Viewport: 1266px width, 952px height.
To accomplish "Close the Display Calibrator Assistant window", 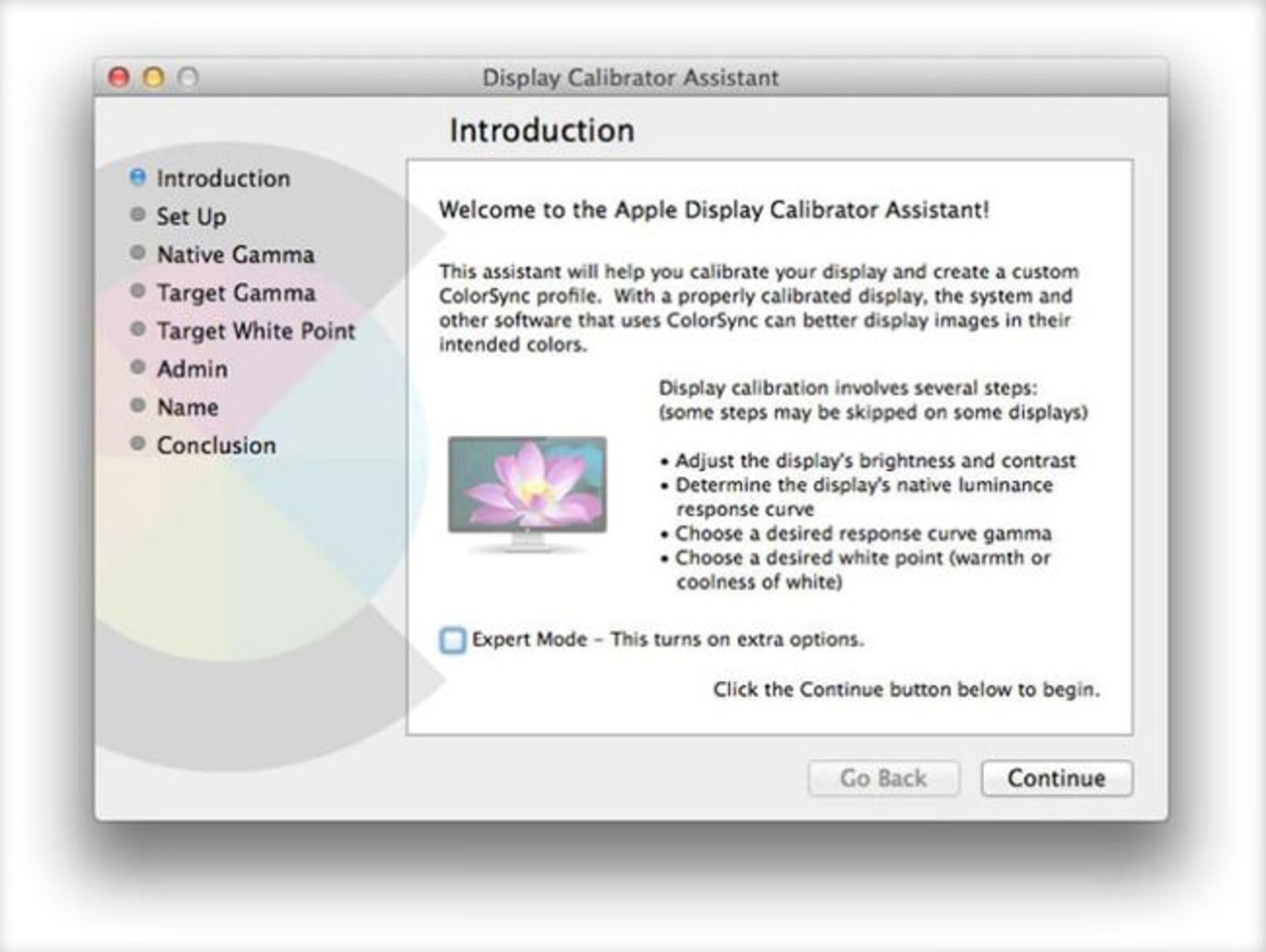I will (119, 78).
